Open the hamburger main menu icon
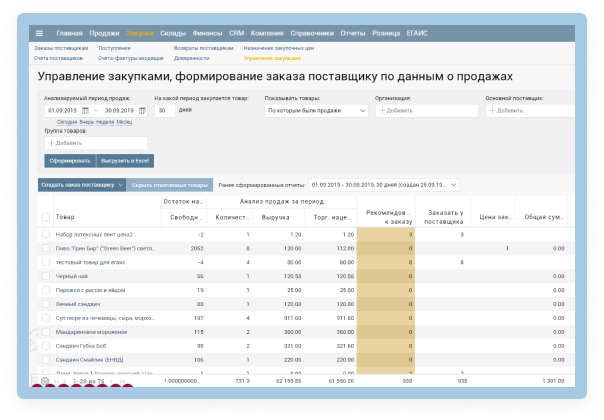The height and width of the screenshot is (420, 604). pos(39,33)
